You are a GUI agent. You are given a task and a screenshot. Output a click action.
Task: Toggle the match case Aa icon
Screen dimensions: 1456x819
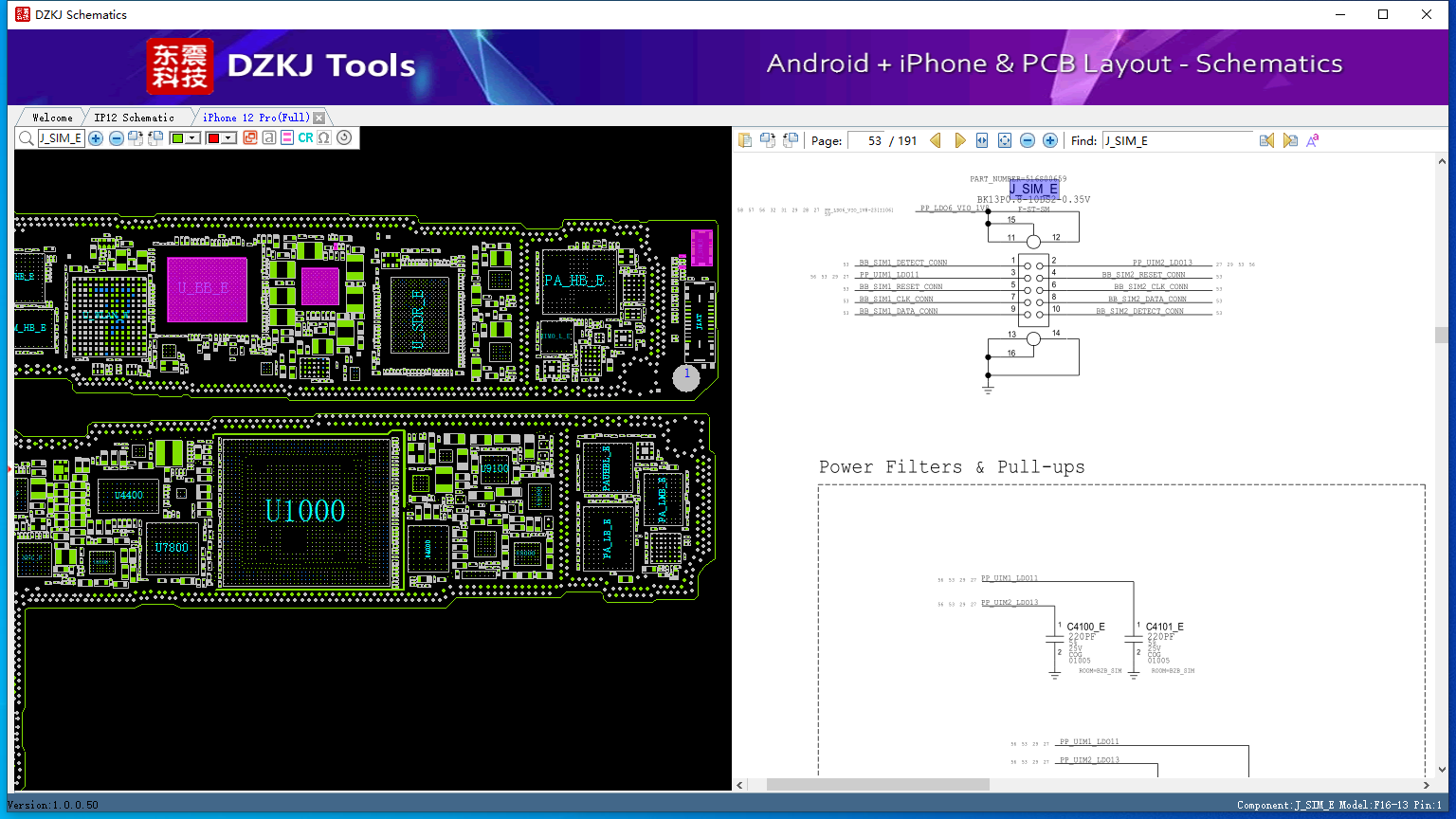1313,140
